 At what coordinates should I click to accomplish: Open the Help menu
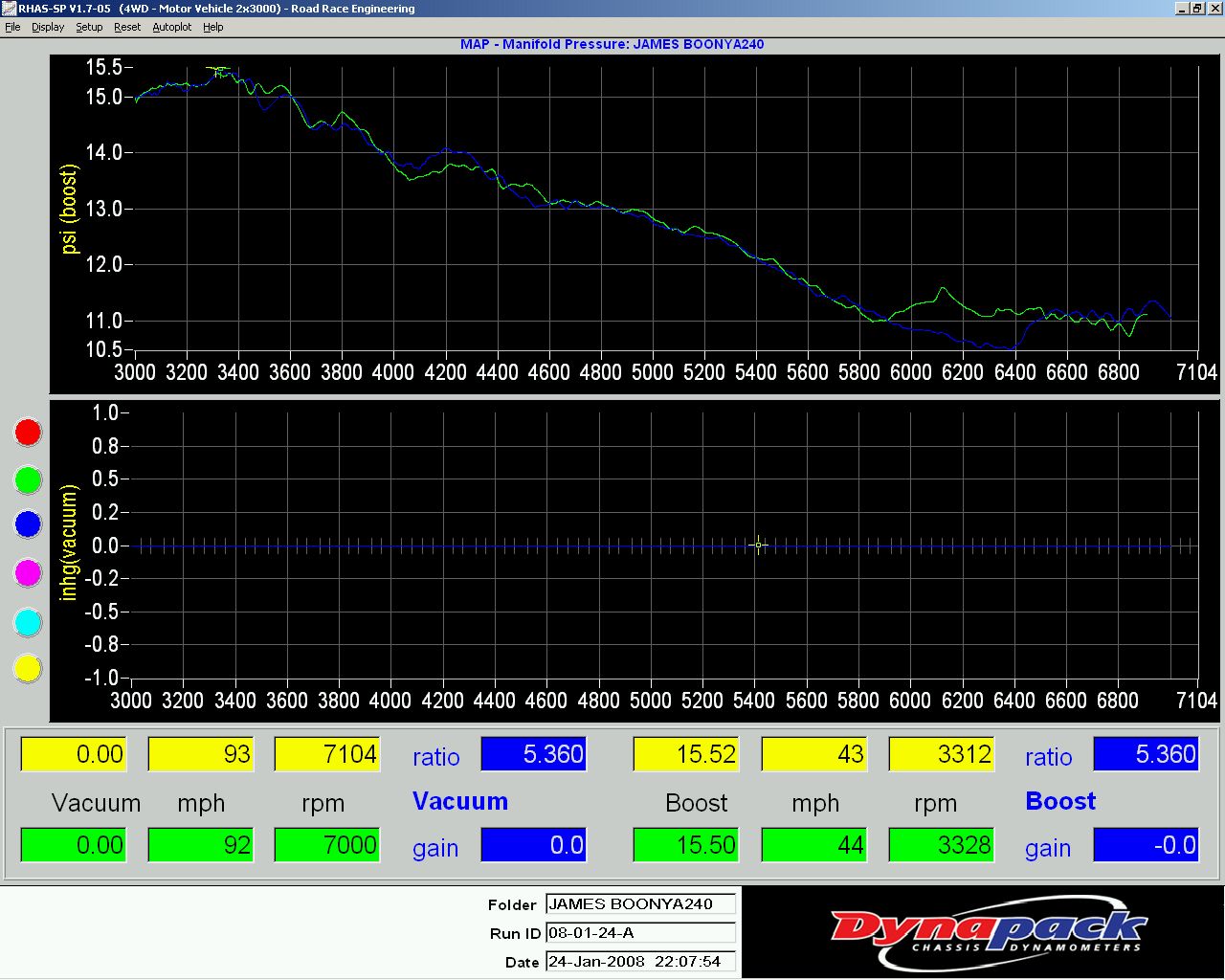(x=213, y=27)
